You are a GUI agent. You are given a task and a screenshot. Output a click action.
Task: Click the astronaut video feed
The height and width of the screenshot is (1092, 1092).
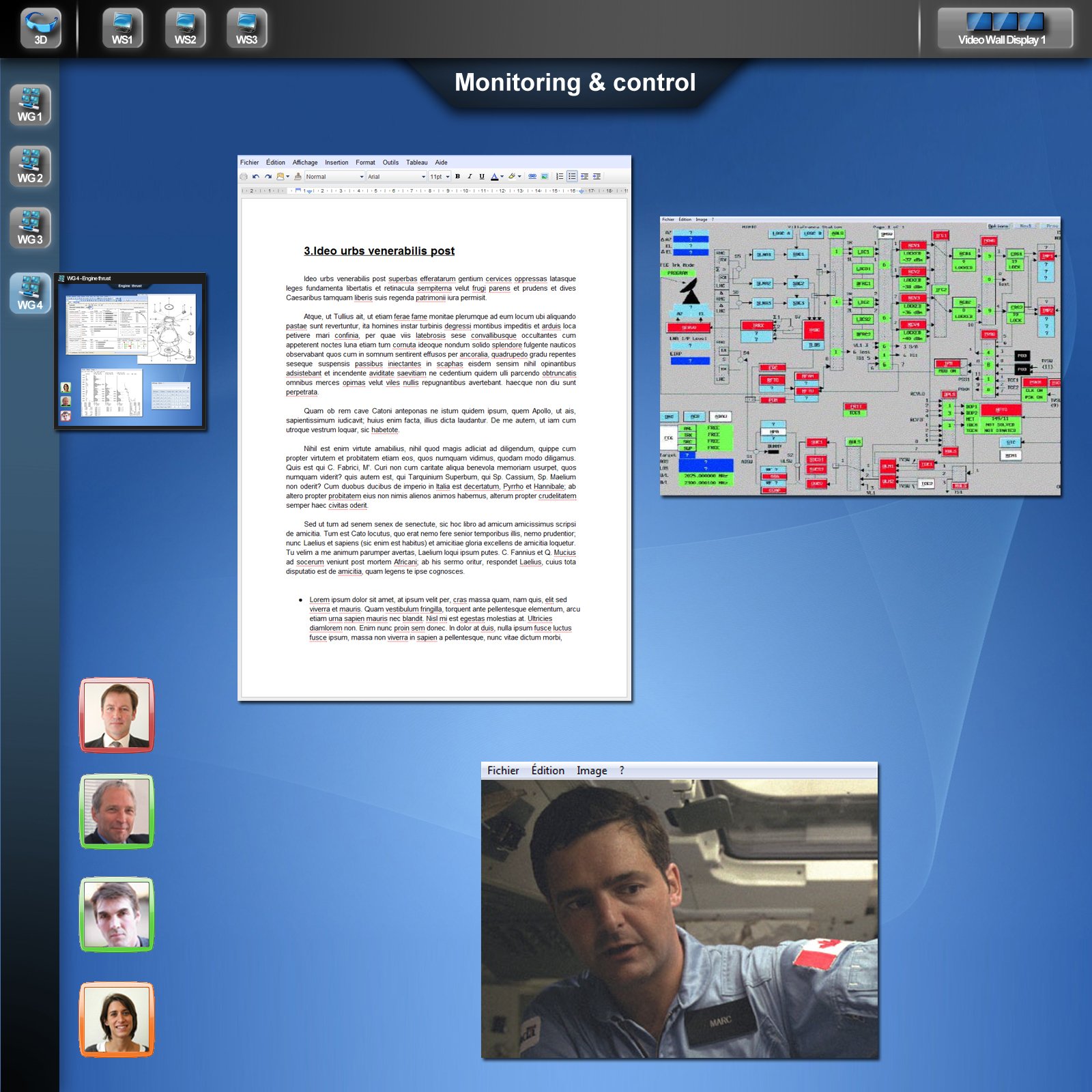680,919
